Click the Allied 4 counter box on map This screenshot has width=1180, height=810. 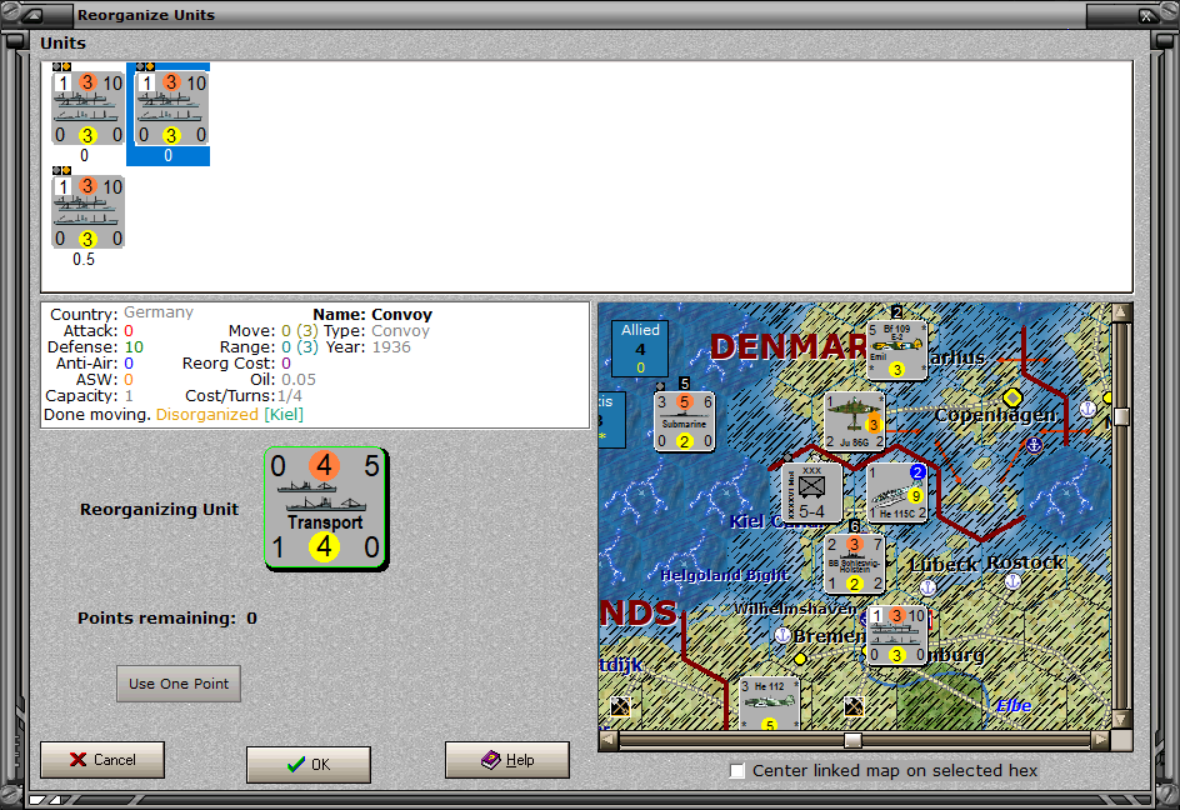pyautogui.click(x=640, y=349)
